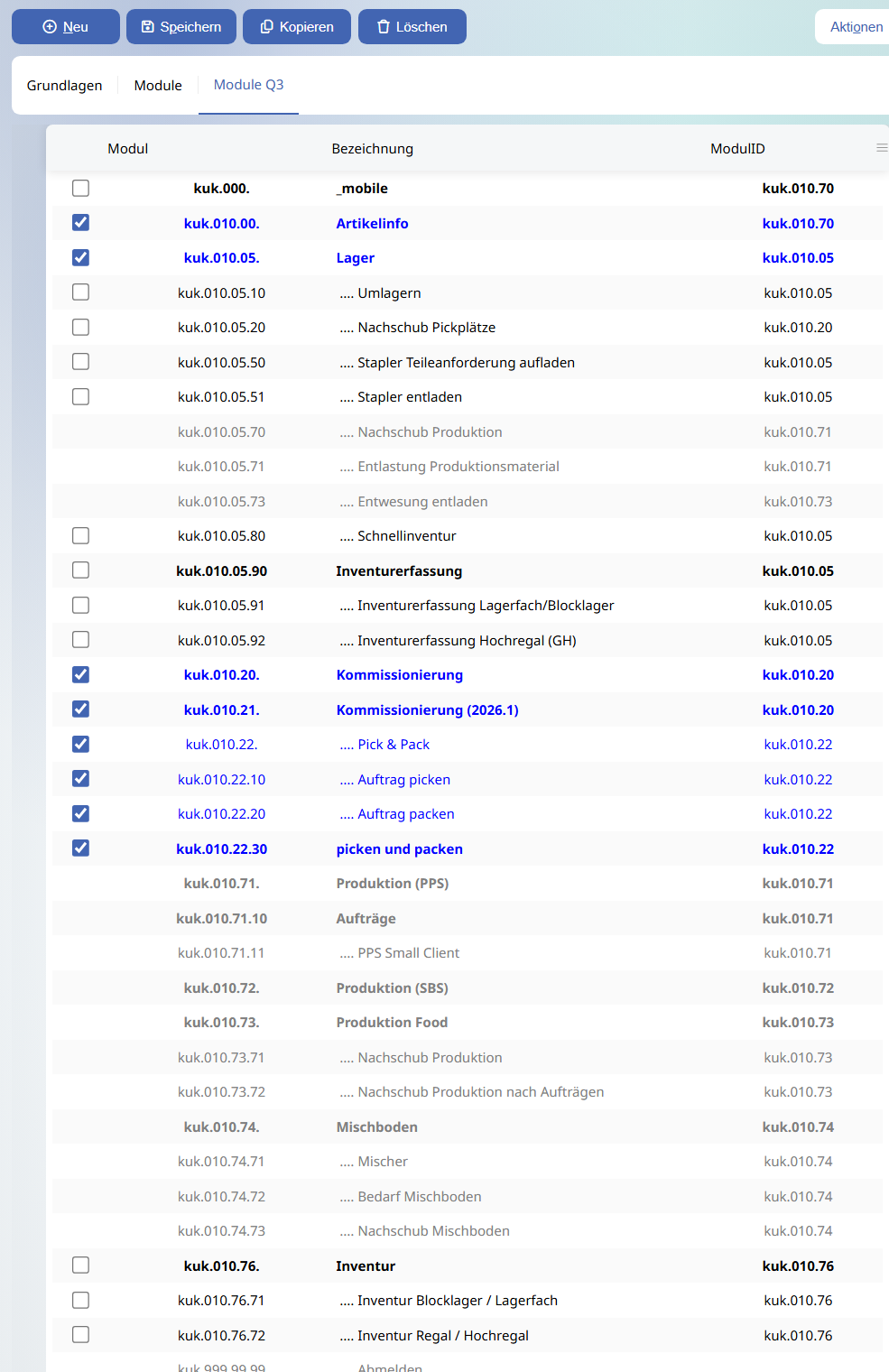This screenshot has height=1372, width=889.
Task: Uncheck the Auftrag picken checkbox
Action: click(80, 779)
